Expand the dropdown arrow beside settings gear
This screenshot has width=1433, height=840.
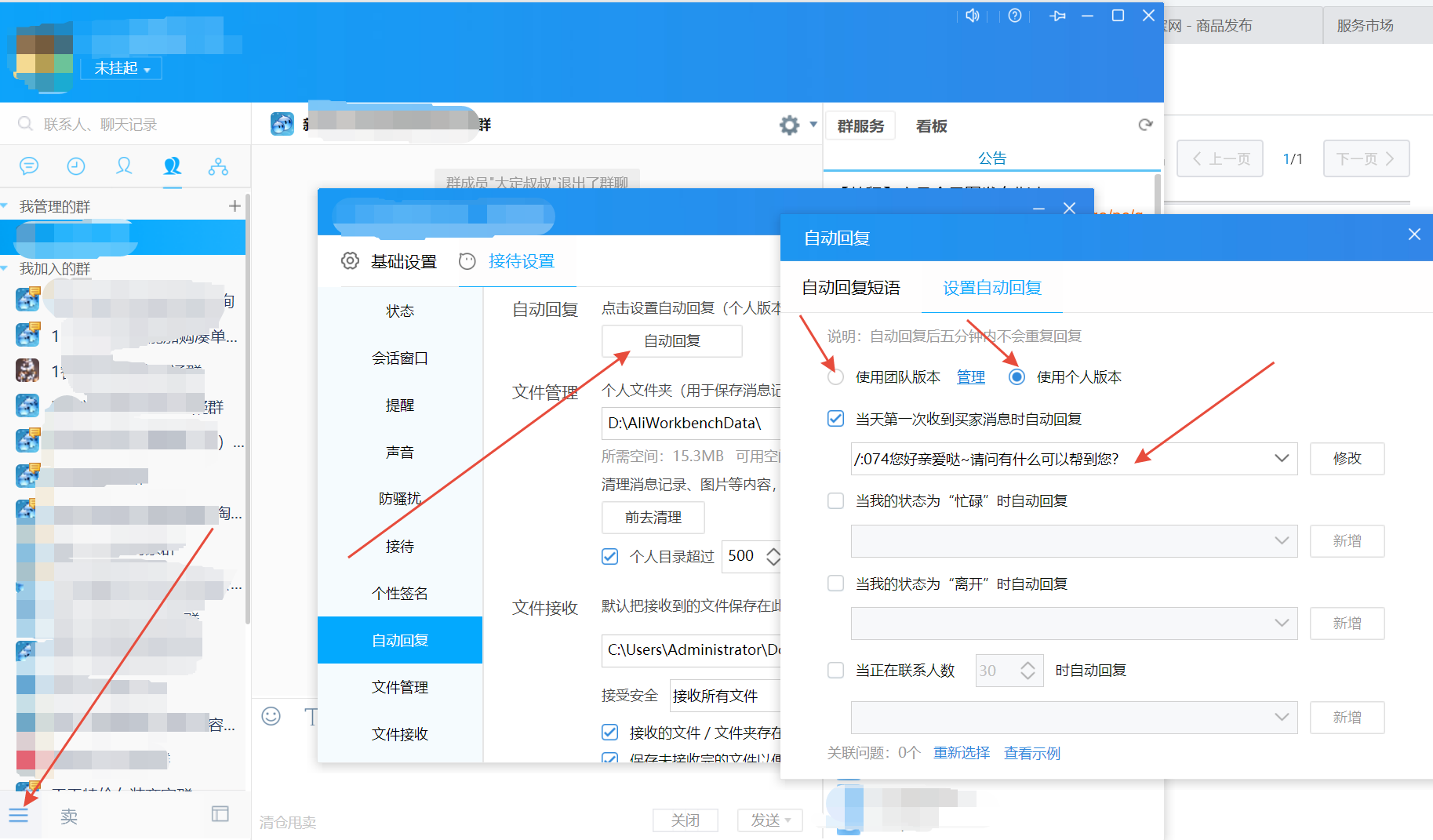(813, 125)
